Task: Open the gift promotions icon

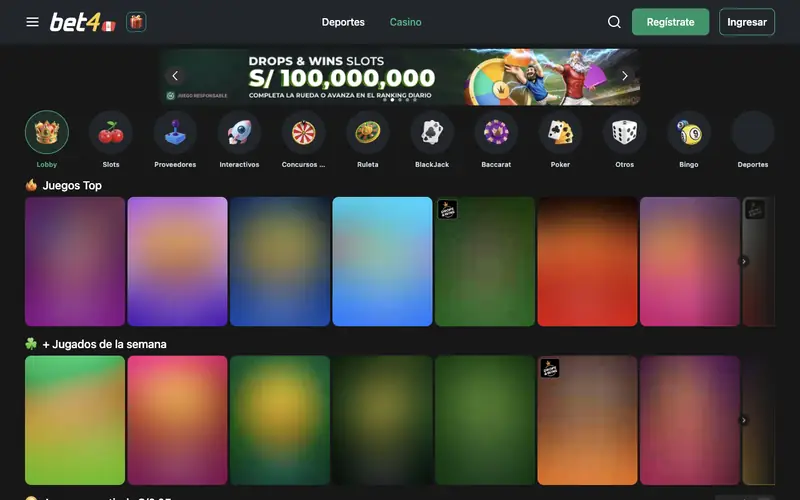Action: pos(136,22)
